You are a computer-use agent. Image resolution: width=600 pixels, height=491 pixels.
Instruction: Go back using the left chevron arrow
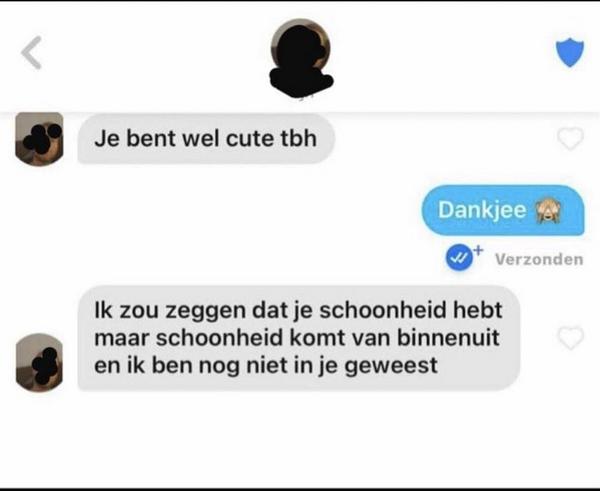[x=32, y=53]
